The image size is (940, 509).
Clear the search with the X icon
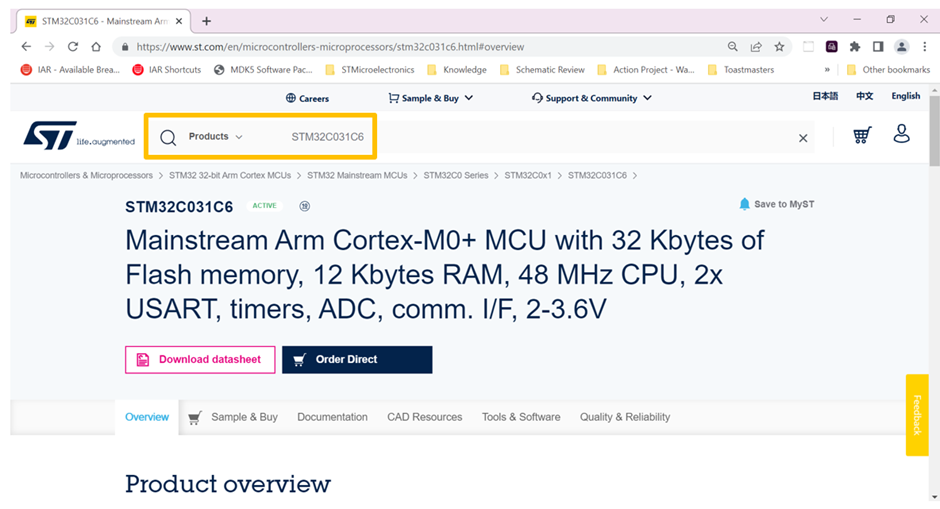pyautogui.click(x=803, y=138)
